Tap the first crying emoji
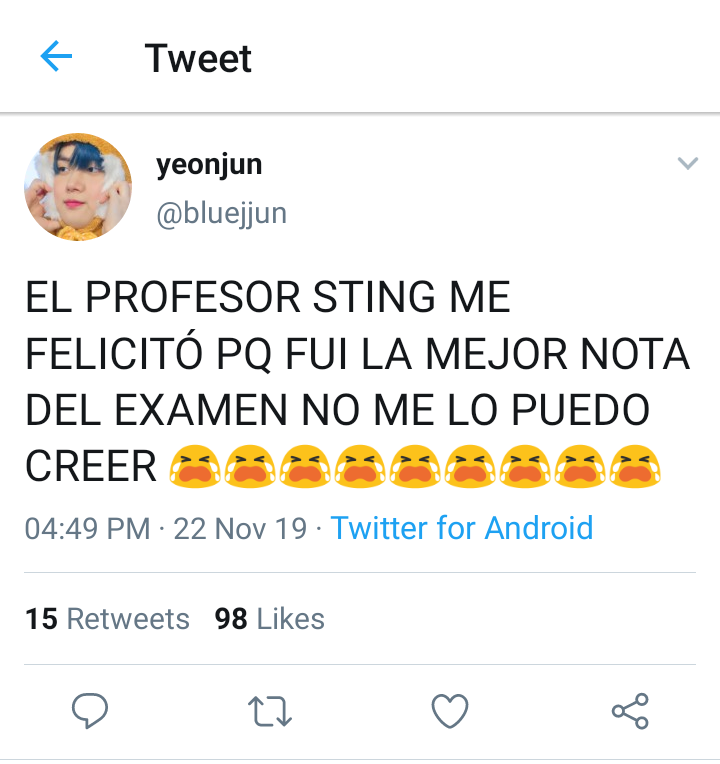This screenshot has width=720, height=764. 195,466
